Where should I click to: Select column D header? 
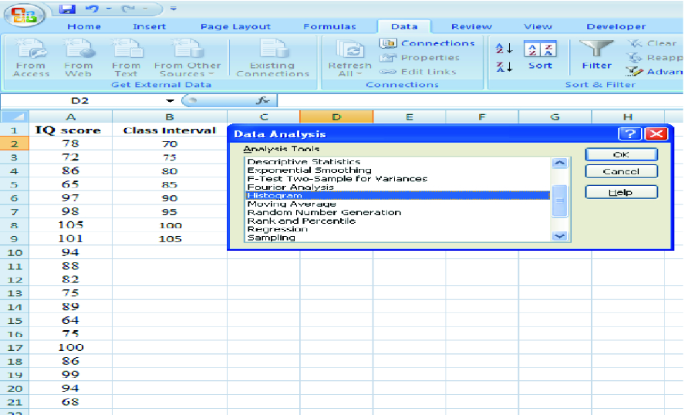pyautogui.click(x=336, y=117)
